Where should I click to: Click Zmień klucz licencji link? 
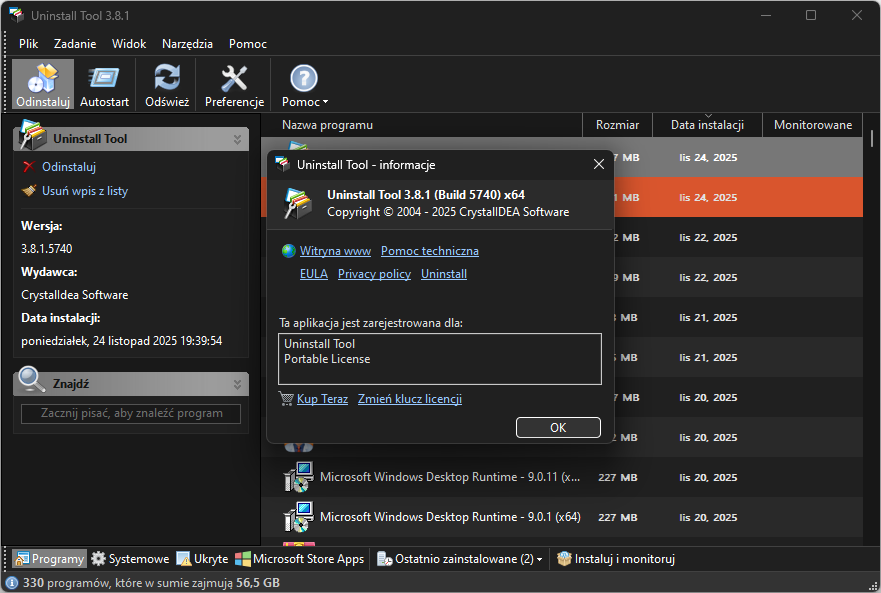410,399
